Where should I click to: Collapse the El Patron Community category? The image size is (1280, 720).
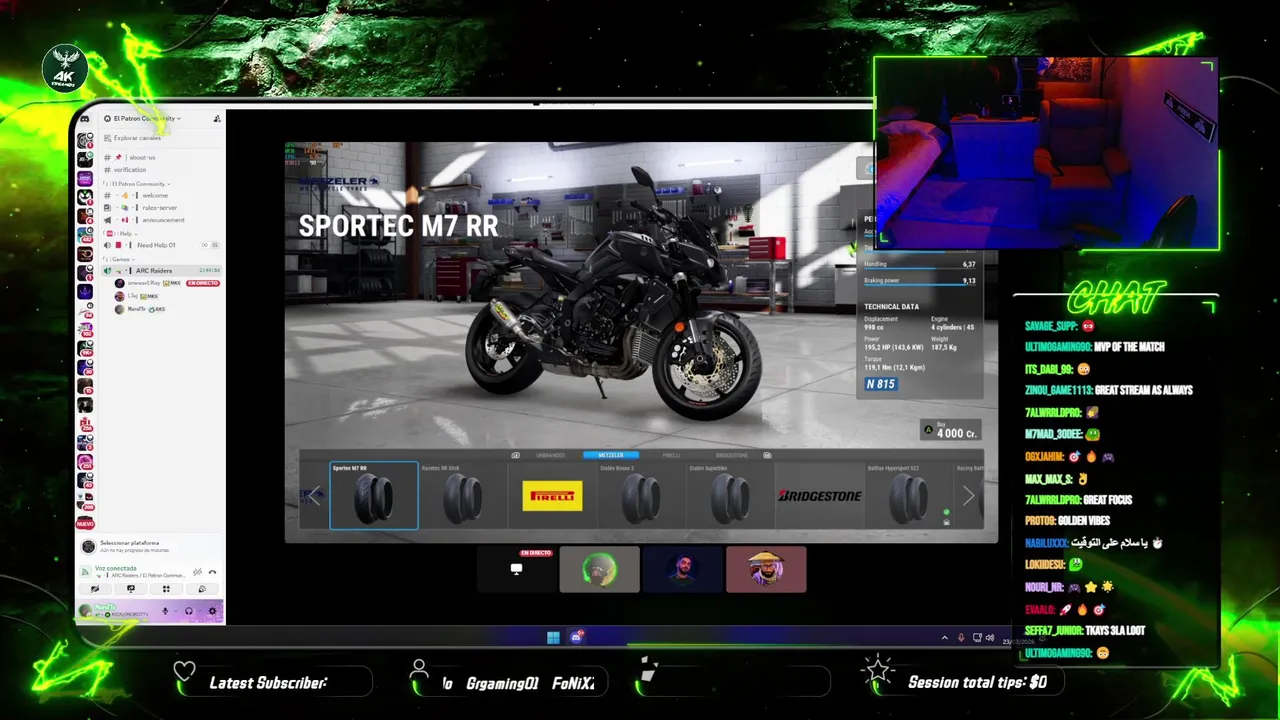coord(138,184)
